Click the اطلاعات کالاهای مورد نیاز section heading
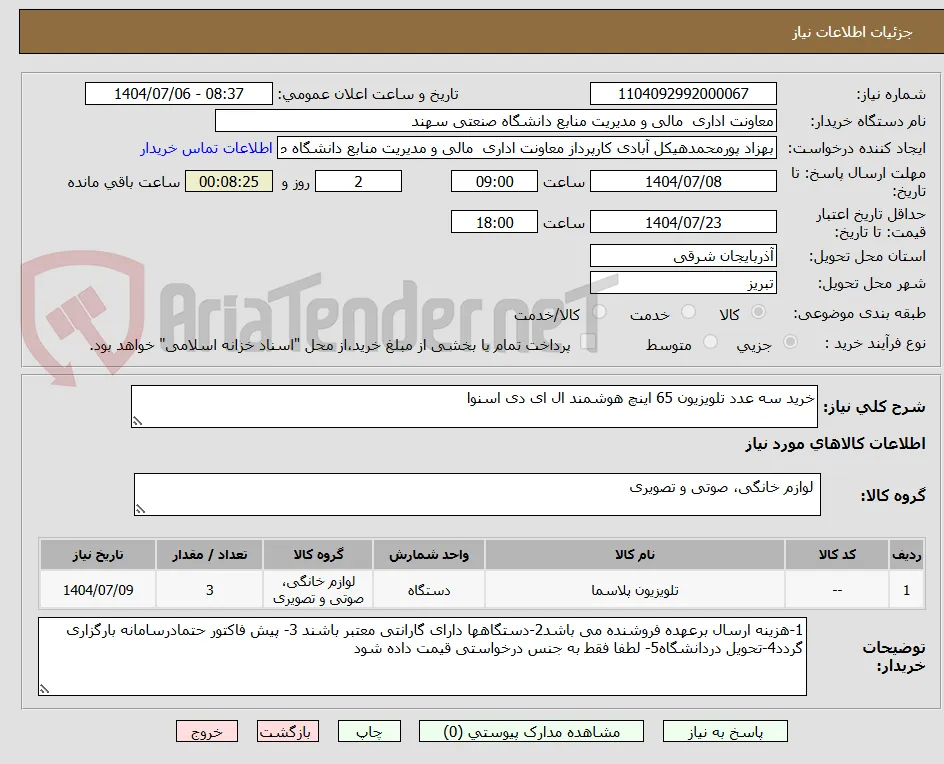The width and height of the screenshot is (944, 764). point(835,444)
